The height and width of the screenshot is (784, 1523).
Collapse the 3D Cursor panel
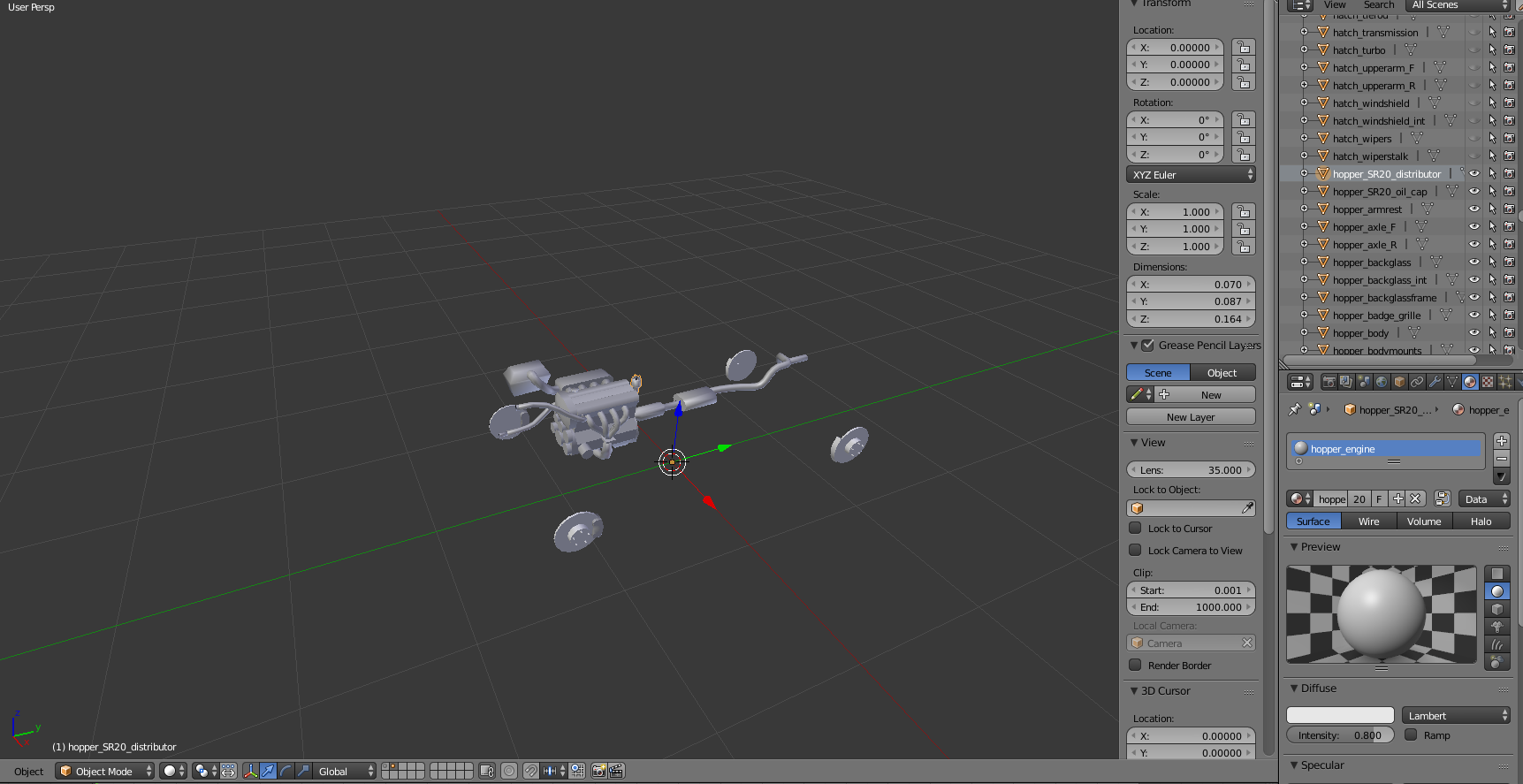coord(1134,691)
